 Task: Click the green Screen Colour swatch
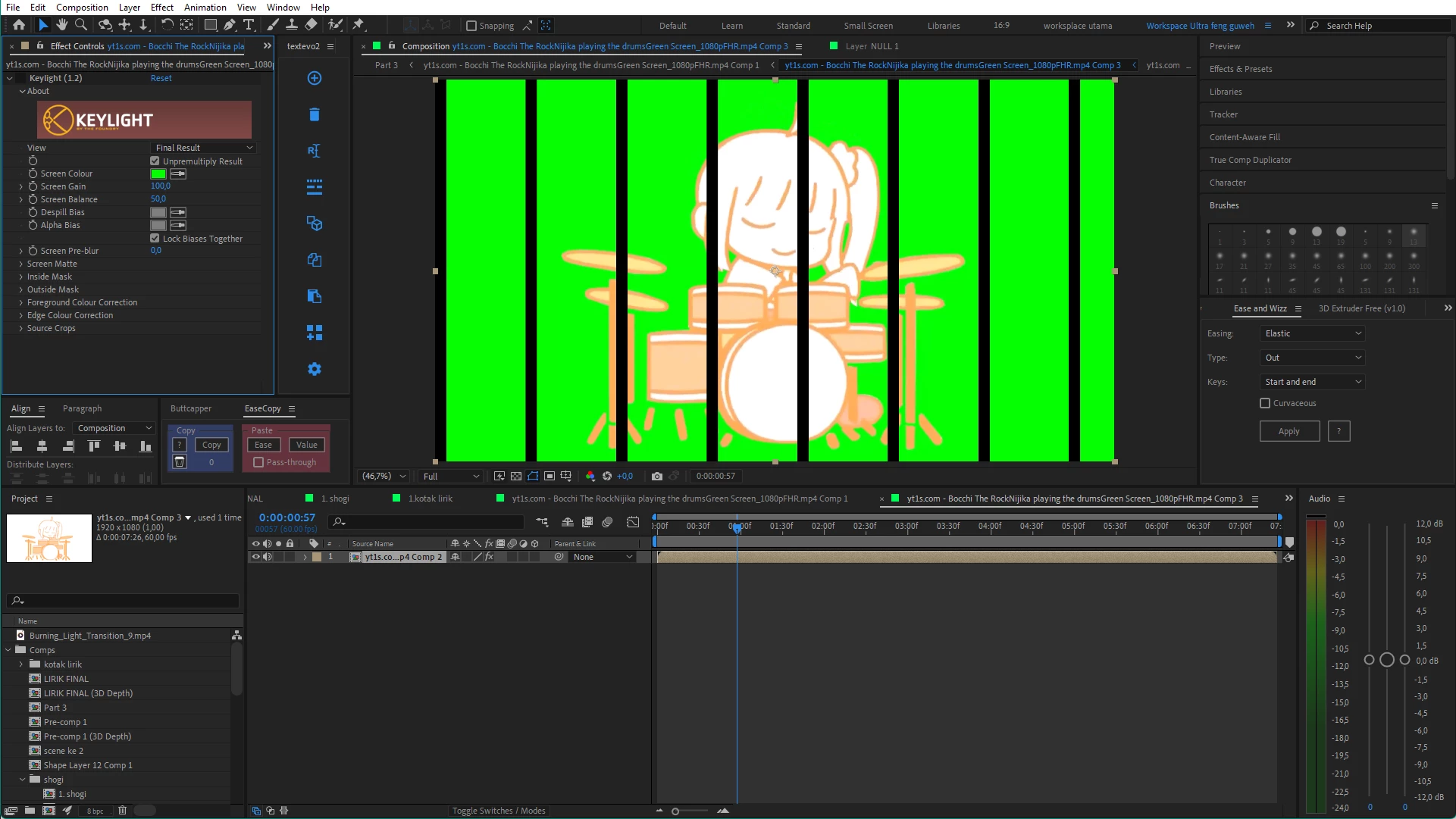point(158,174)
